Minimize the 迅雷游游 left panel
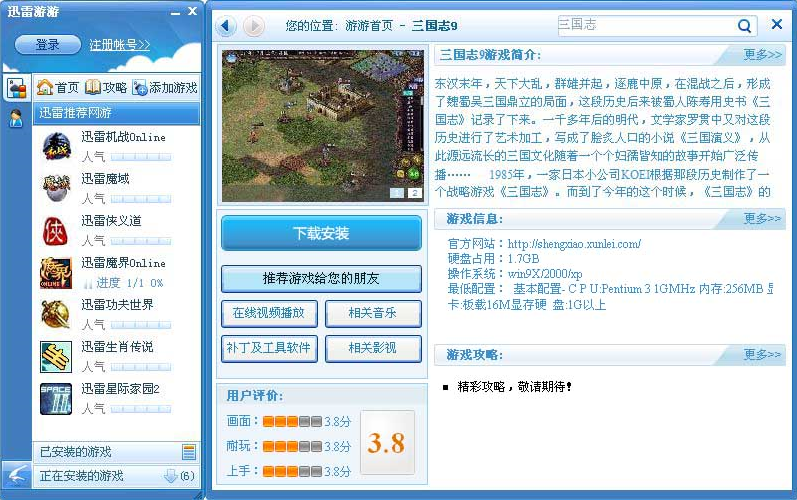This screenshot has height=500, width=797. 175,12
